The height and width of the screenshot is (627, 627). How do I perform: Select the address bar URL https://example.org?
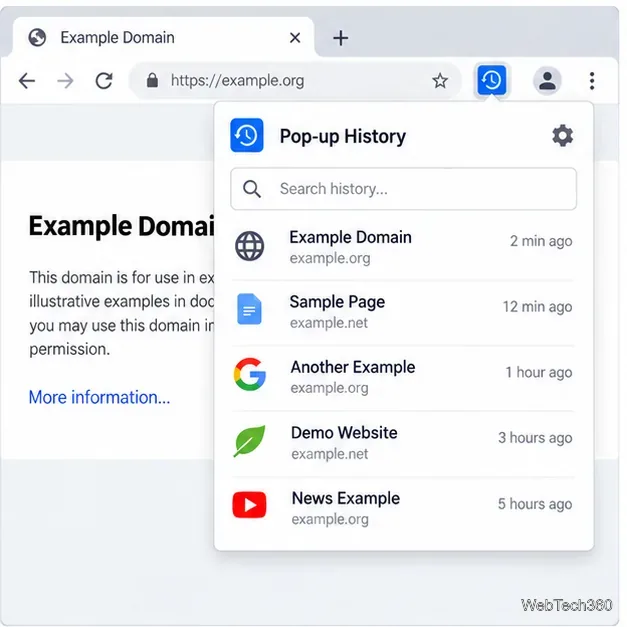coord(237,81)
